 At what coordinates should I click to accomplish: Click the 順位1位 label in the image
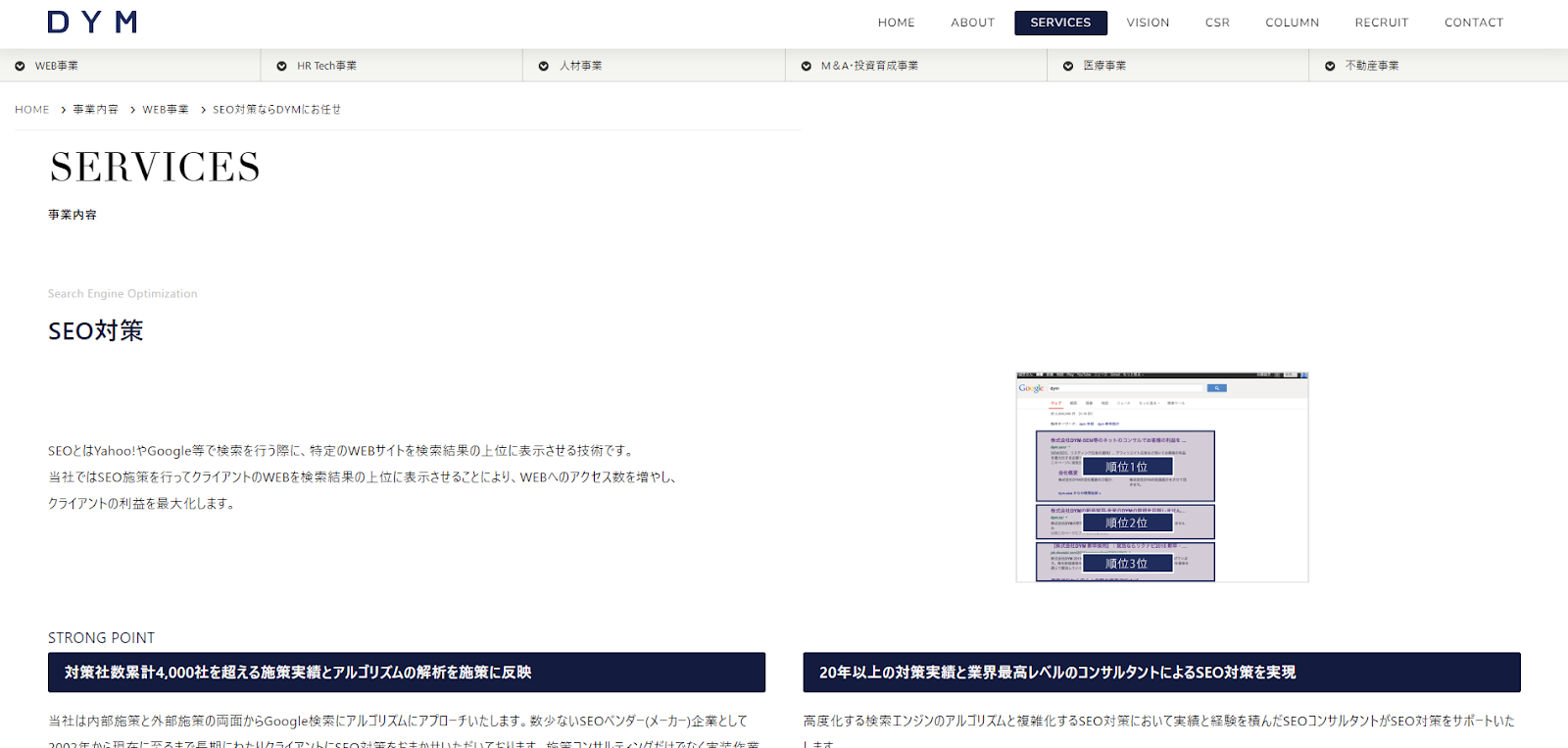coord(1127,468)
